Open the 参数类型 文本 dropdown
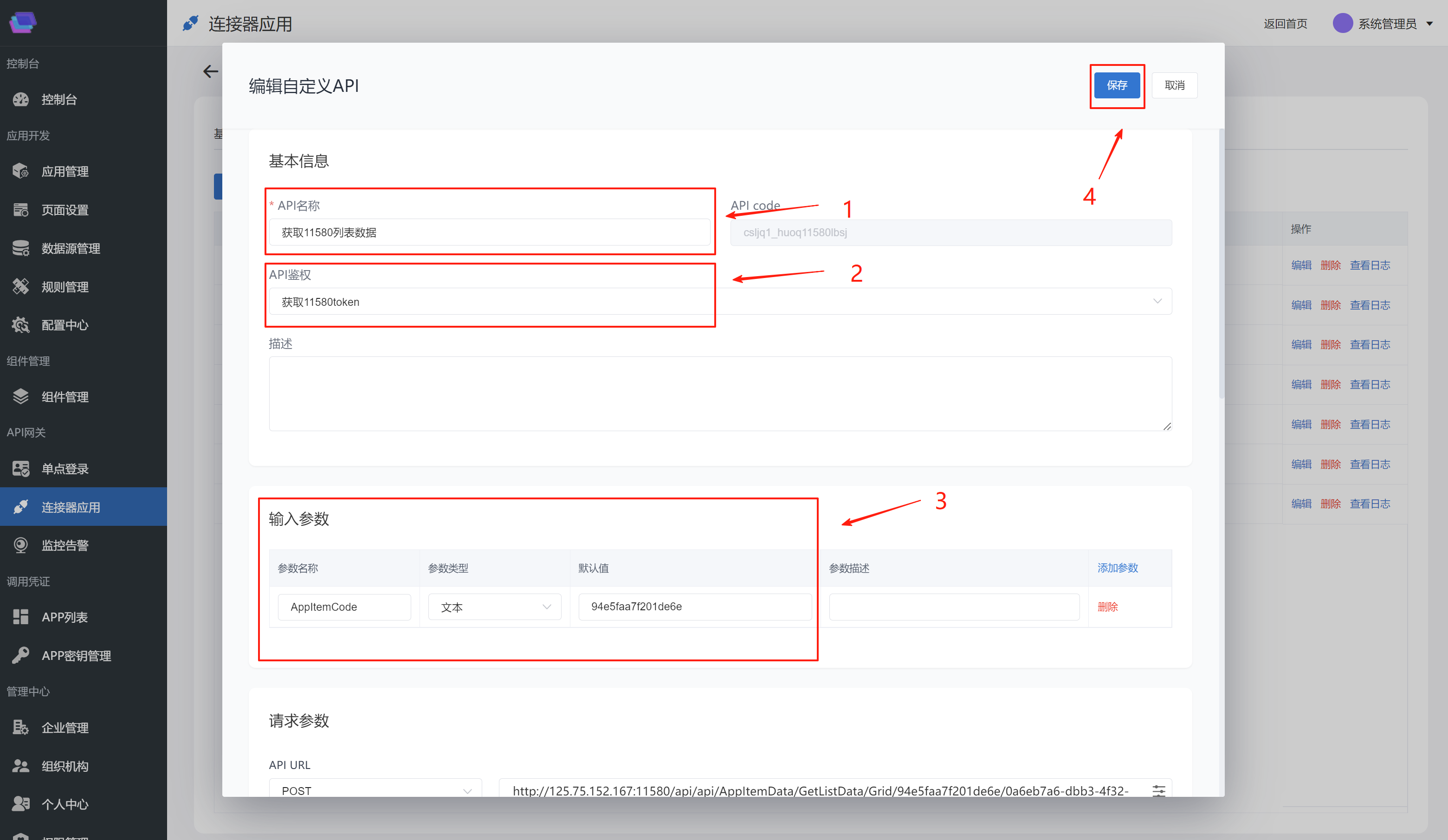The height and width of the screenshot is (840, 1448). pyautogui.click(x=494, y=607)
